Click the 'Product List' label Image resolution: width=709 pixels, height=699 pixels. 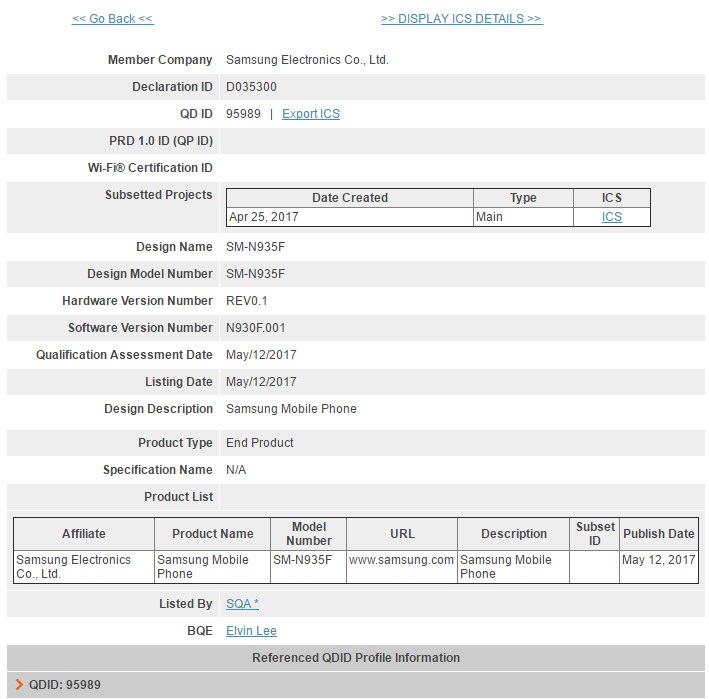click(179, 496)
